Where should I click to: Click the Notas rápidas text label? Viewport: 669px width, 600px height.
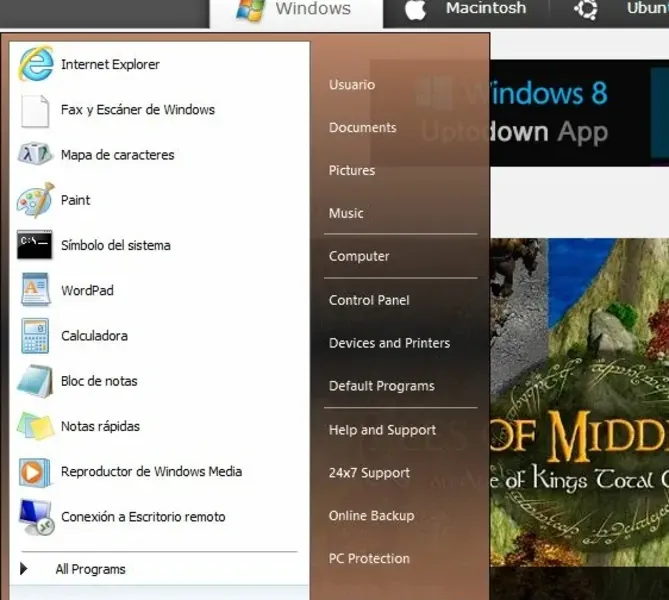[100, 426]
